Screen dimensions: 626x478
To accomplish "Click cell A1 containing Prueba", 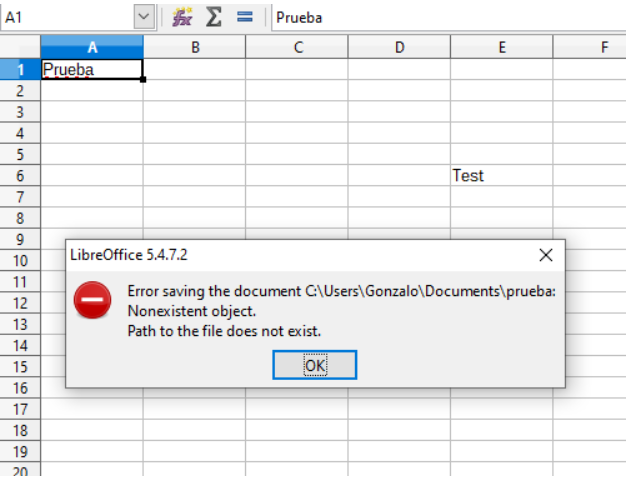I will tap(92, 70).
